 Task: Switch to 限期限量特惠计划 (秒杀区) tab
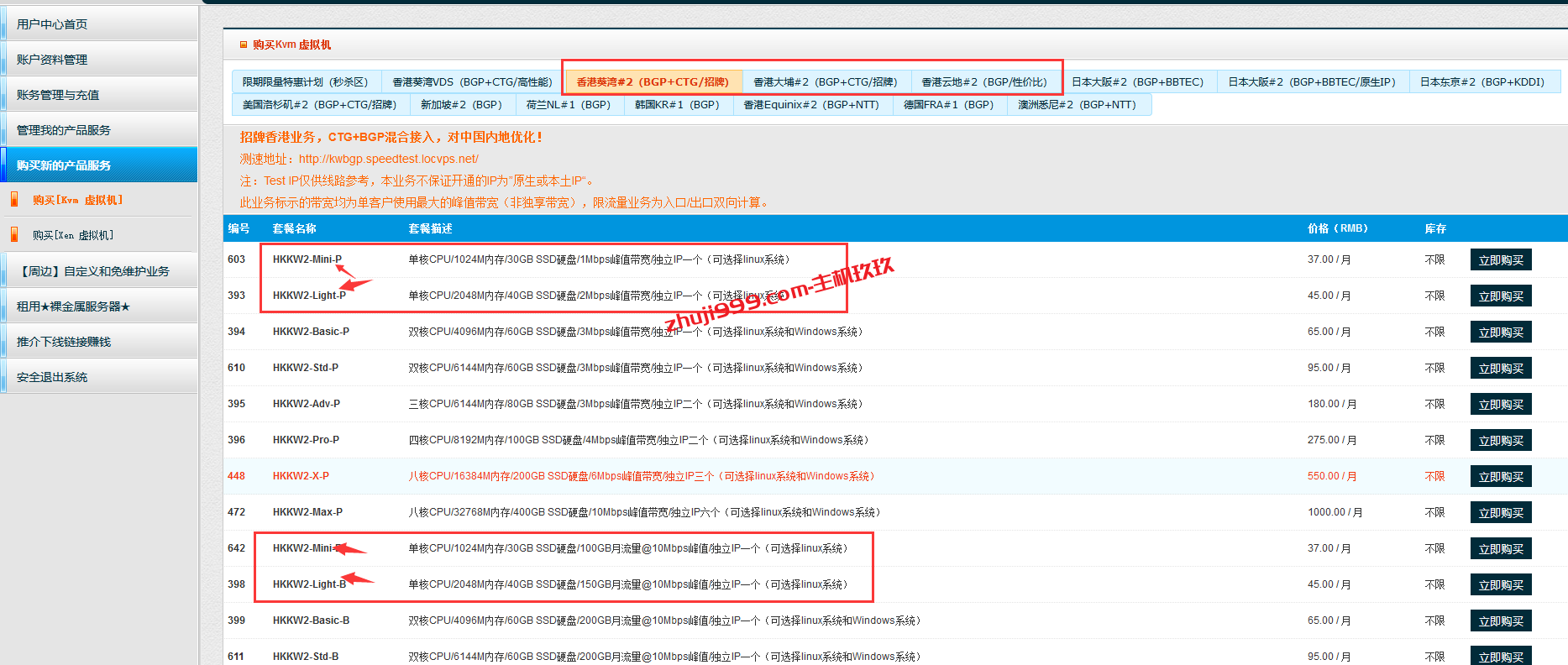(x=306, y=82)
